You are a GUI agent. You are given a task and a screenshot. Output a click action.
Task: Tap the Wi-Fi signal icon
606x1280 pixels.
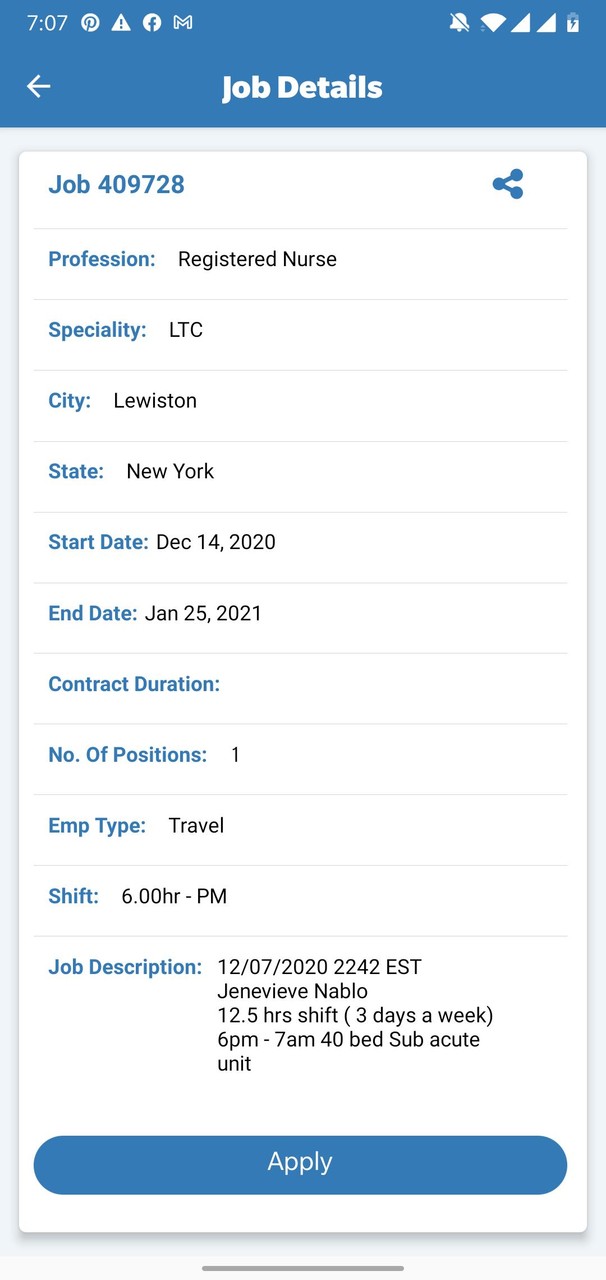(x=492, y=22)
